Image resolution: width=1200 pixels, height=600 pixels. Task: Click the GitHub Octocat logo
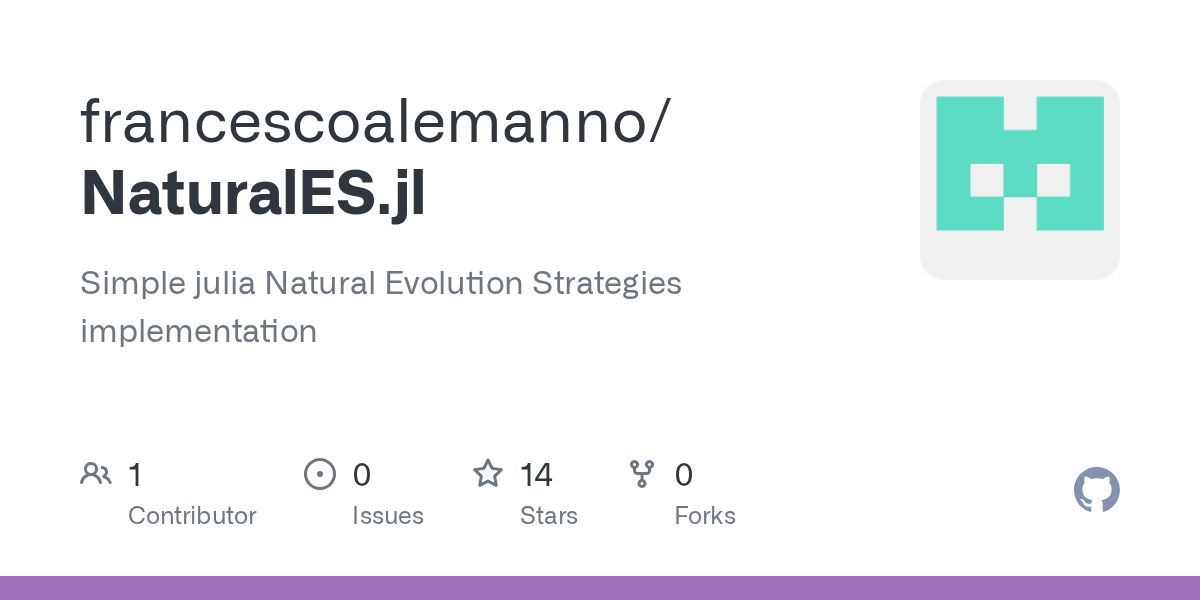(x=1096, y=490)
